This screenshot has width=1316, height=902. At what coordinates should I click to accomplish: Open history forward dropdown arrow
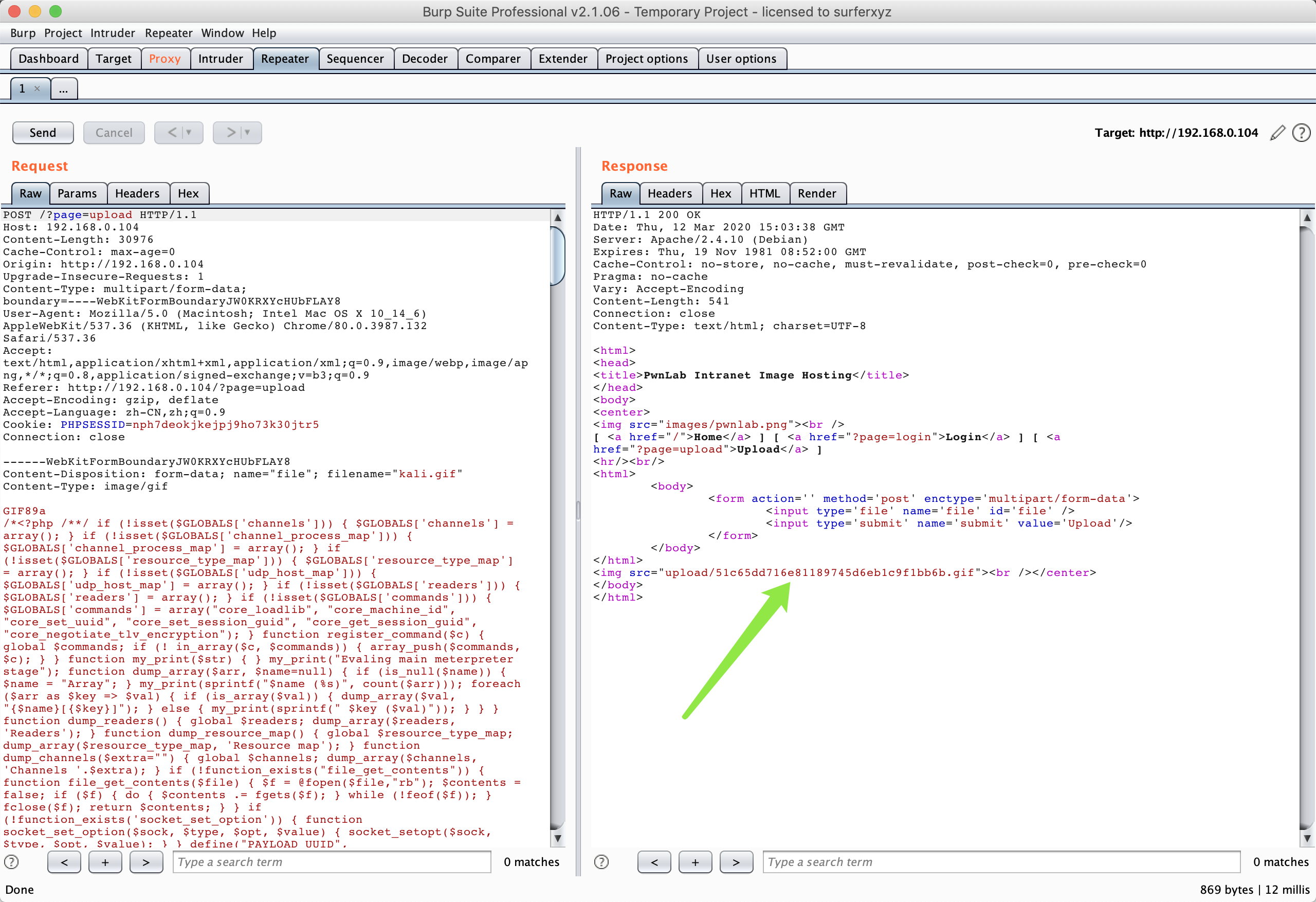(247, 133)
